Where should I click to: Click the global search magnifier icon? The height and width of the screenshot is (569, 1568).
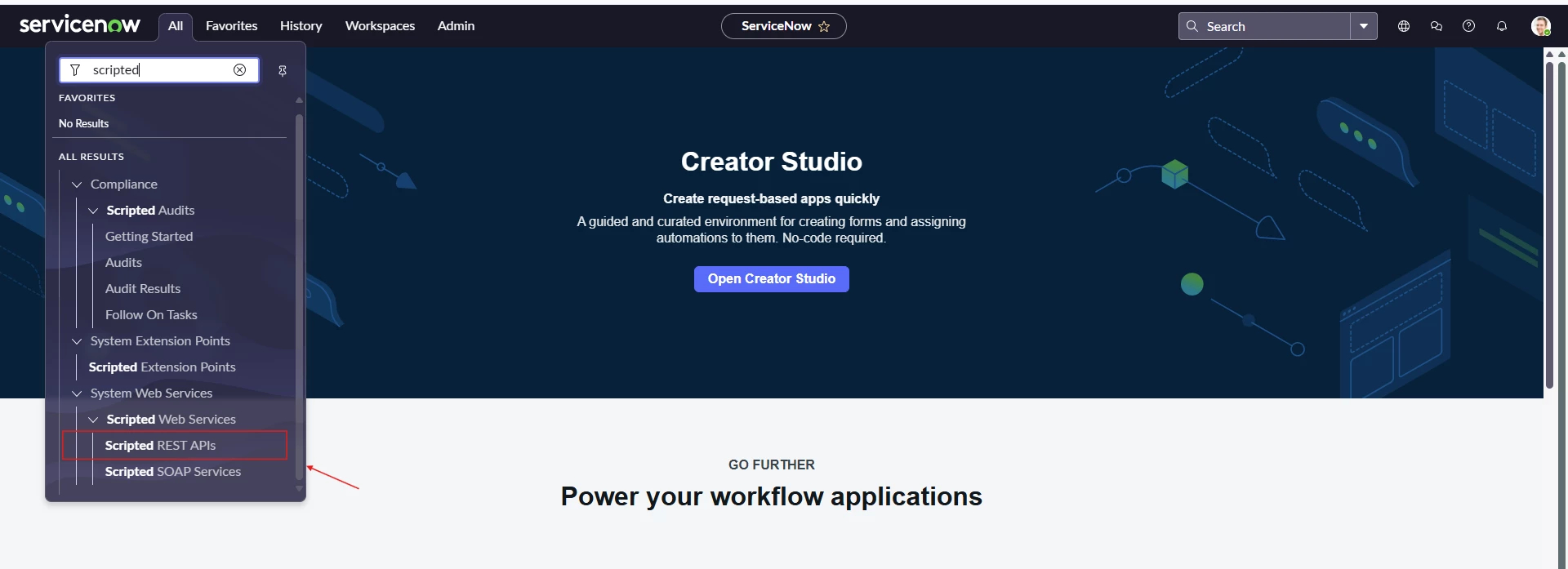(1192, 26)
